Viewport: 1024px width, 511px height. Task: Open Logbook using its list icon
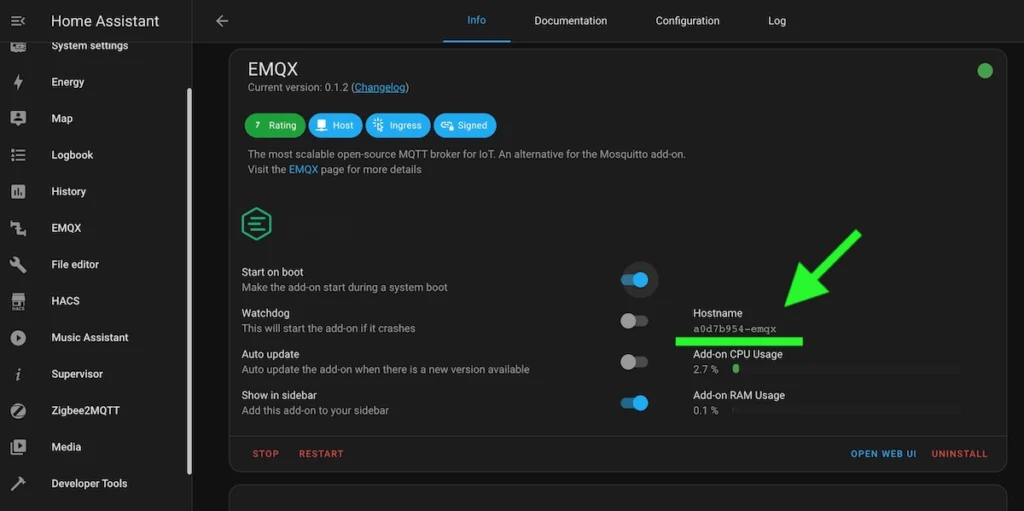18,155
